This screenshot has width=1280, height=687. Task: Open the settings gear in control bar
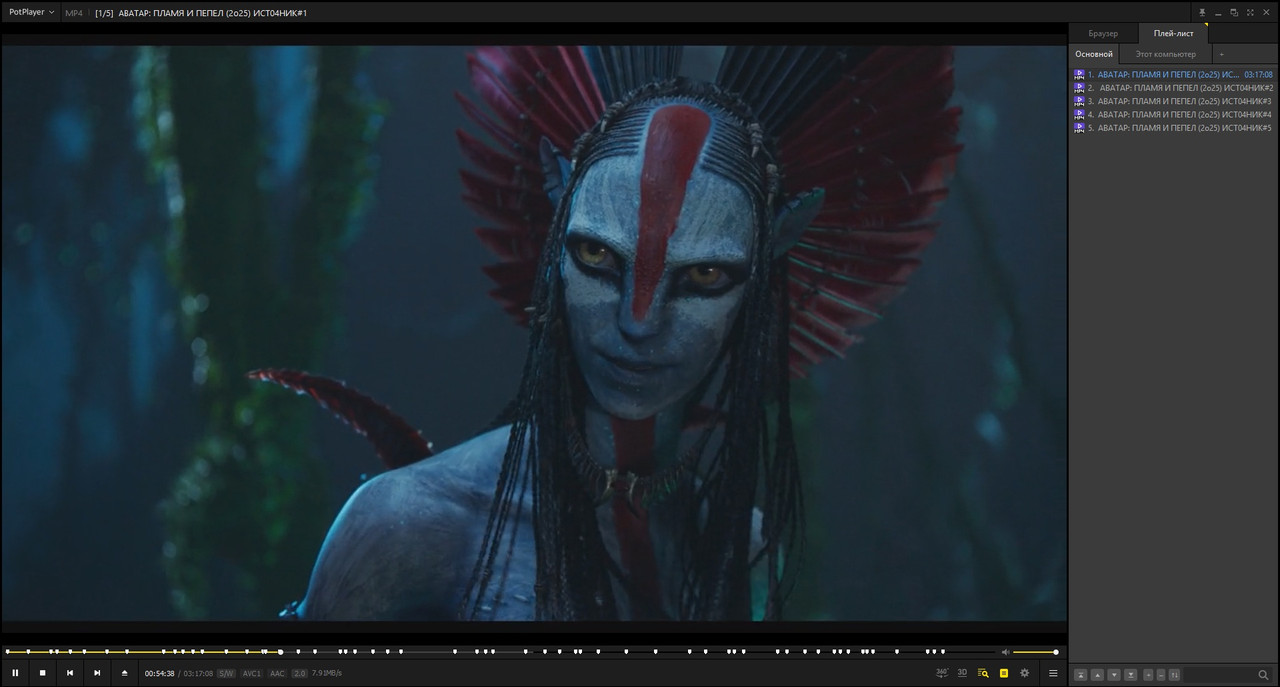[1024, 673]
